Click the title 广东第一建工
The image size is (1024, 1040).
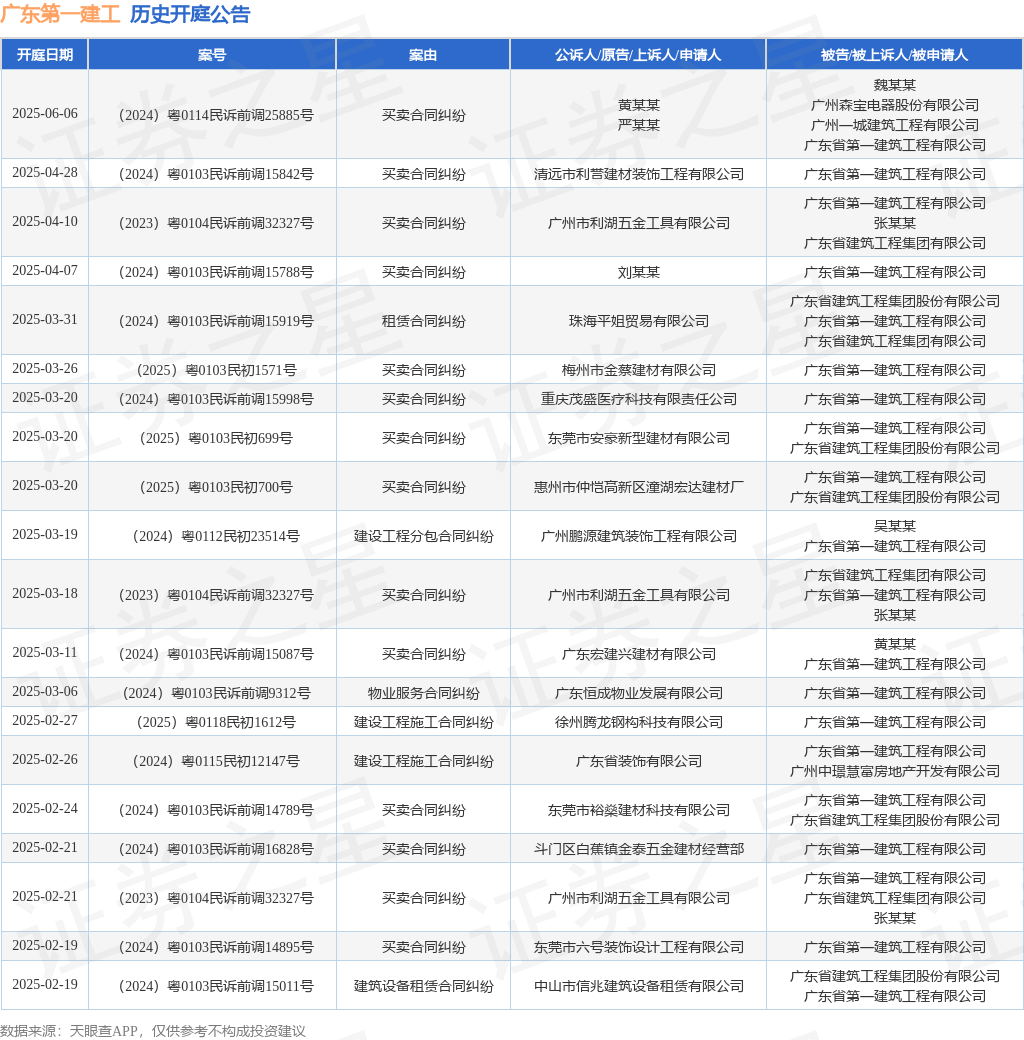click(60, 14)
